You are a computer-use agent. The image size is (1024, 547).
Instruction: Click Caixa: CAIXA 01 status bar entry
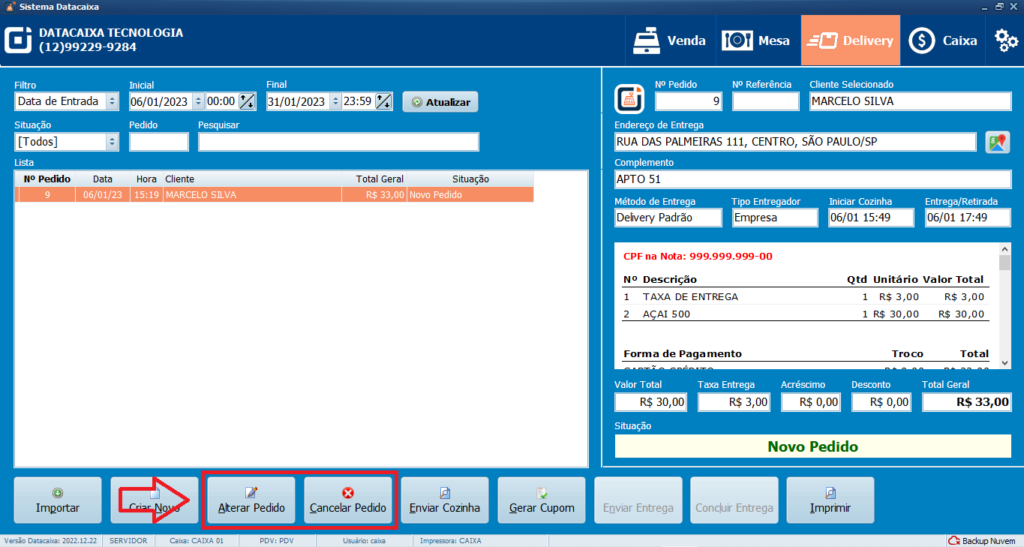196,540
